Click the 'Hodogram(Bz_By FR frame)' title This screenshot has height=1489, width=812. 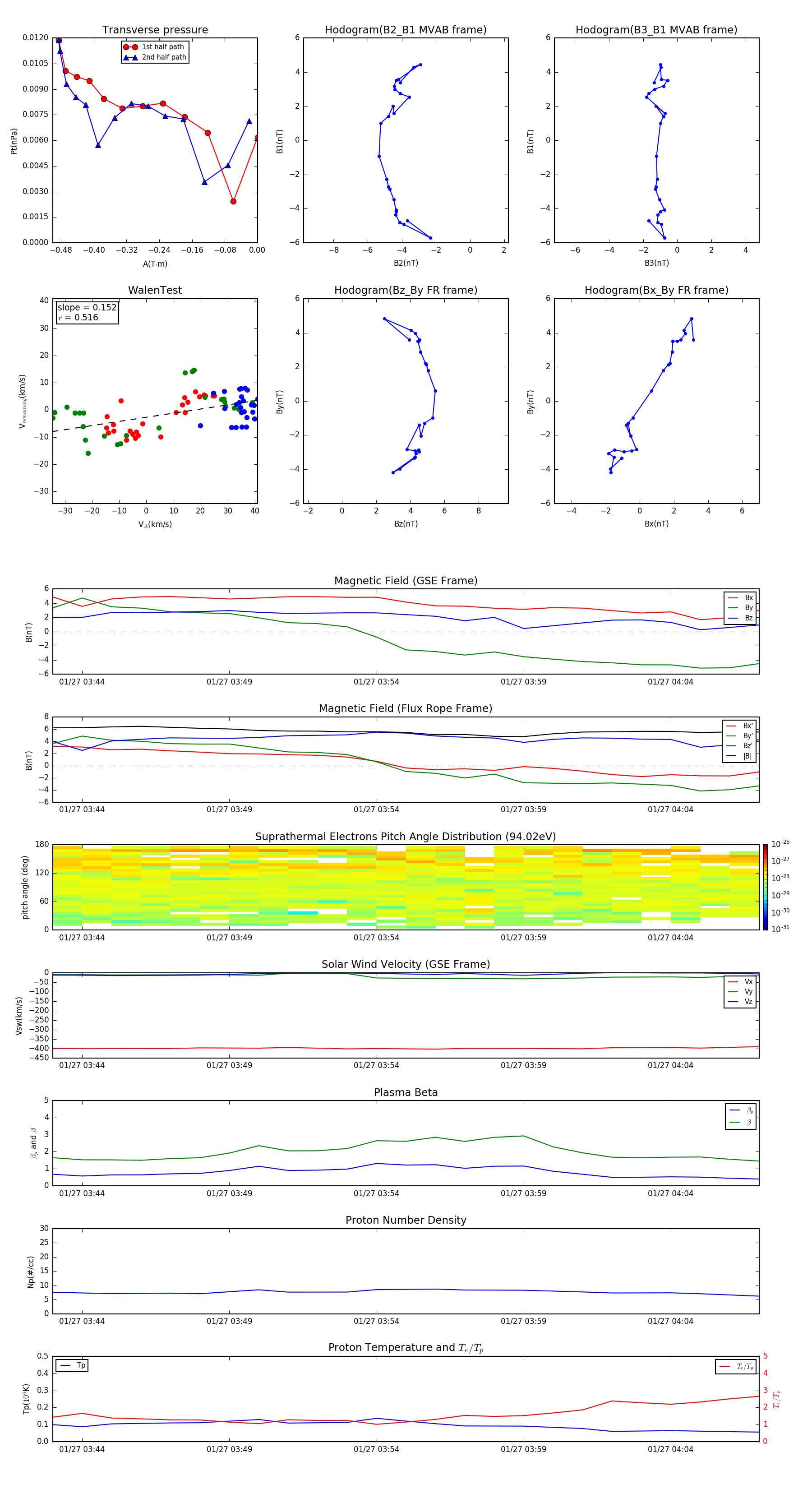(406, 290)
